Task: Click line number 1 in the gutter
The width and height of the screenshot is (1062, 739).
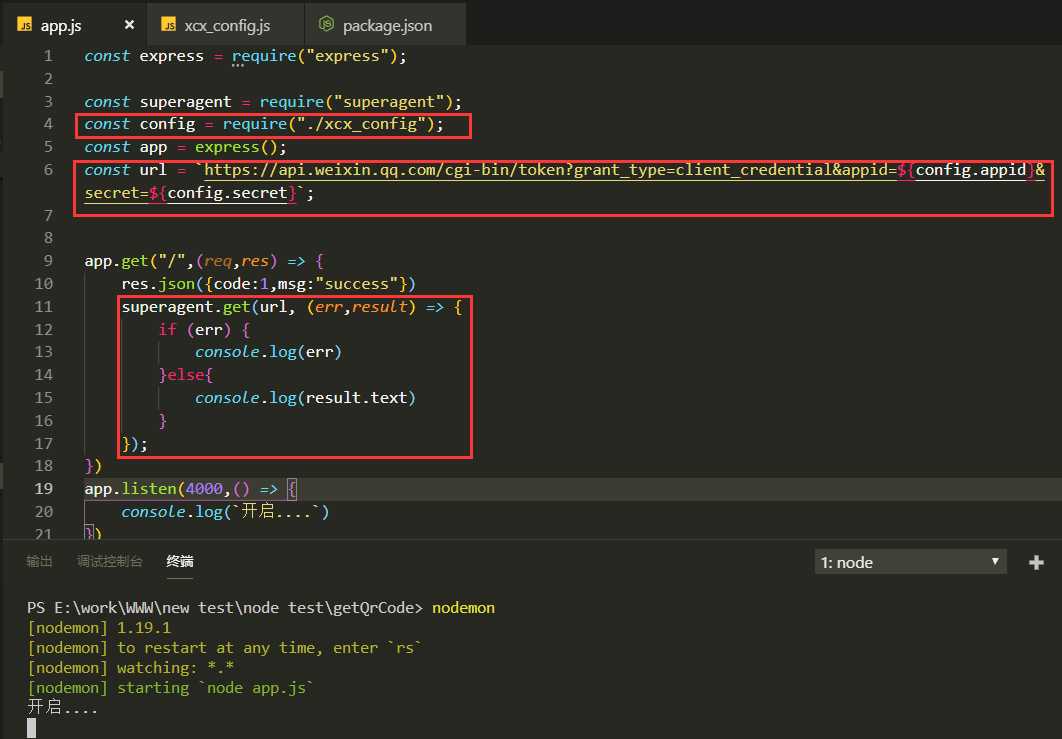Action: pos(47,56)
